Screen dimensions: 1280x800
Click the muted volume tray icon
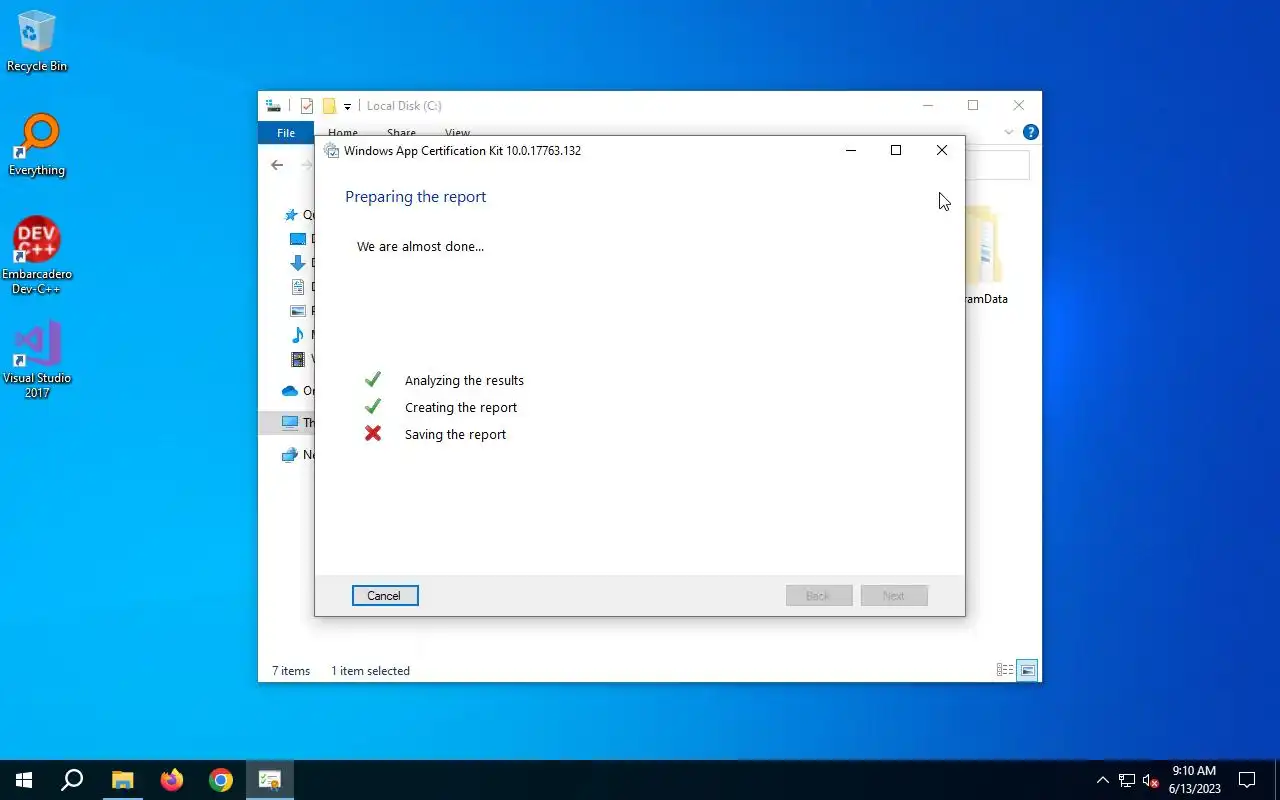(1151, 780)
